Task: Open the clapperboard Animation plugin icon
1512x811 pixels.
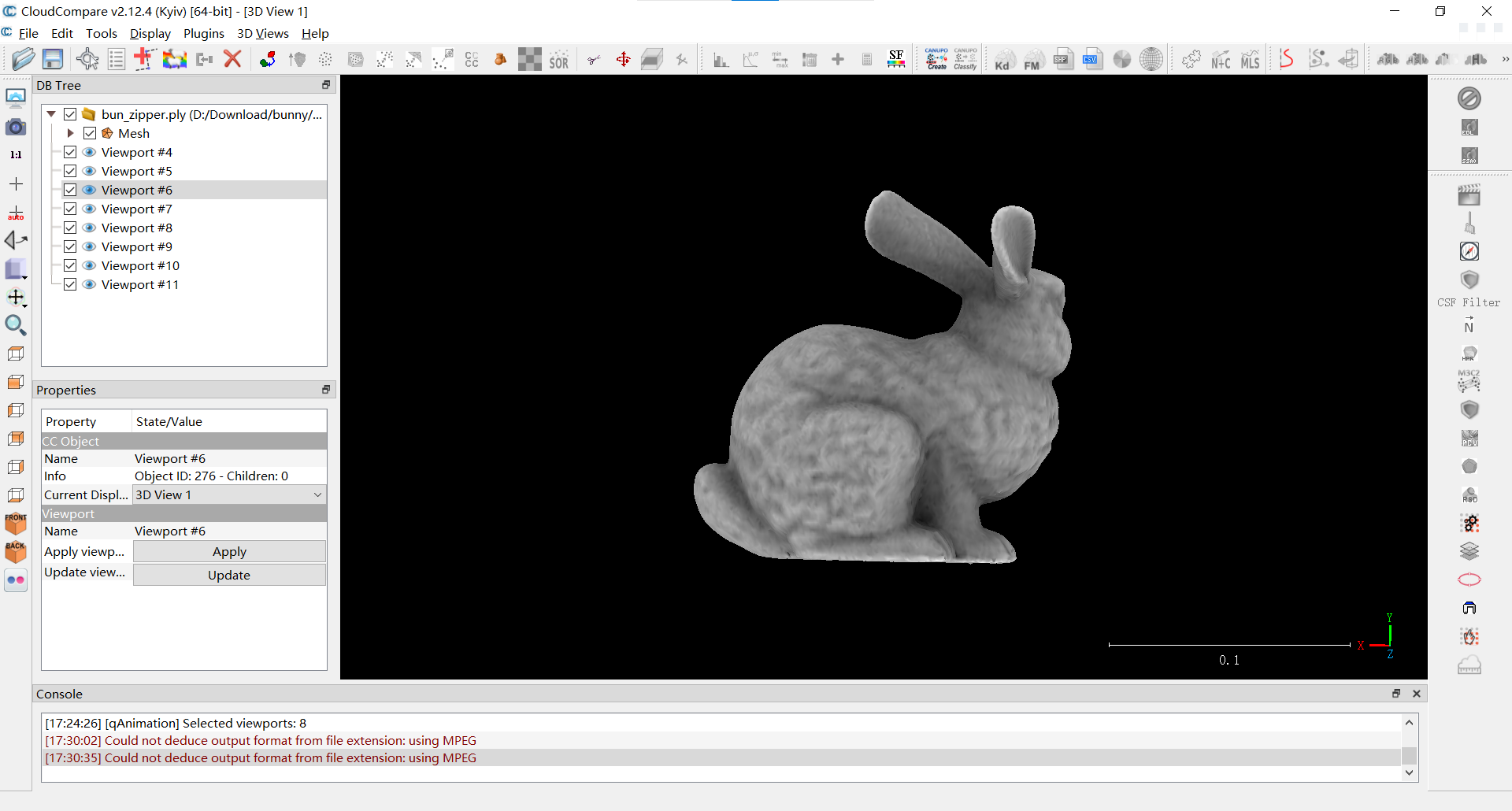Action: 1469,194
